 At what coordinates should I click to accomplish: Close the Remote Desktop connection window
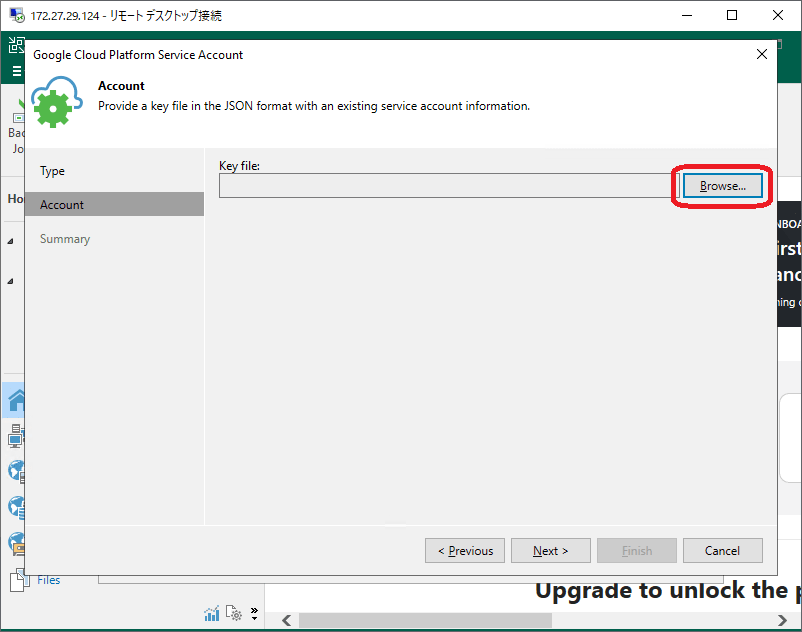[777, 15]
